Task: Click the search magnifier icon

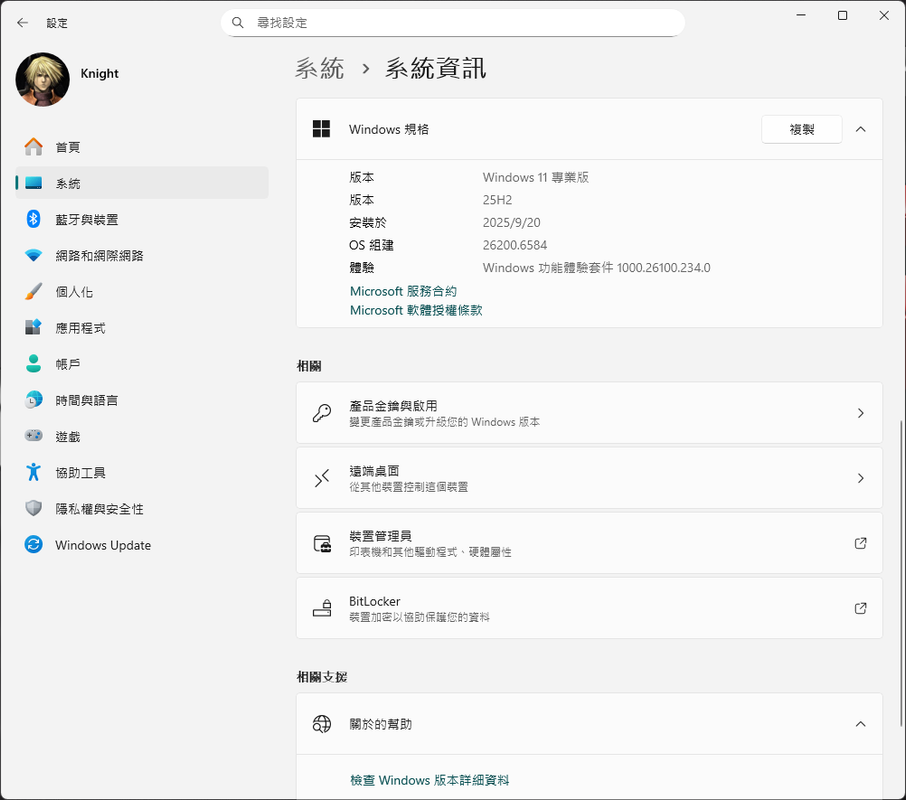Action: click(x=237, y=23)
